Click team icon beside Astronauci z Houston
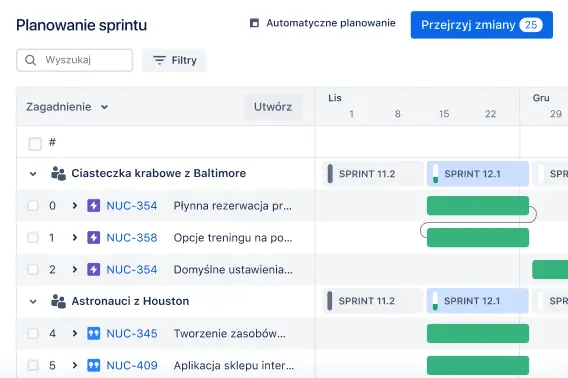The width and height of the screenshot is (568, 378). 58,301
